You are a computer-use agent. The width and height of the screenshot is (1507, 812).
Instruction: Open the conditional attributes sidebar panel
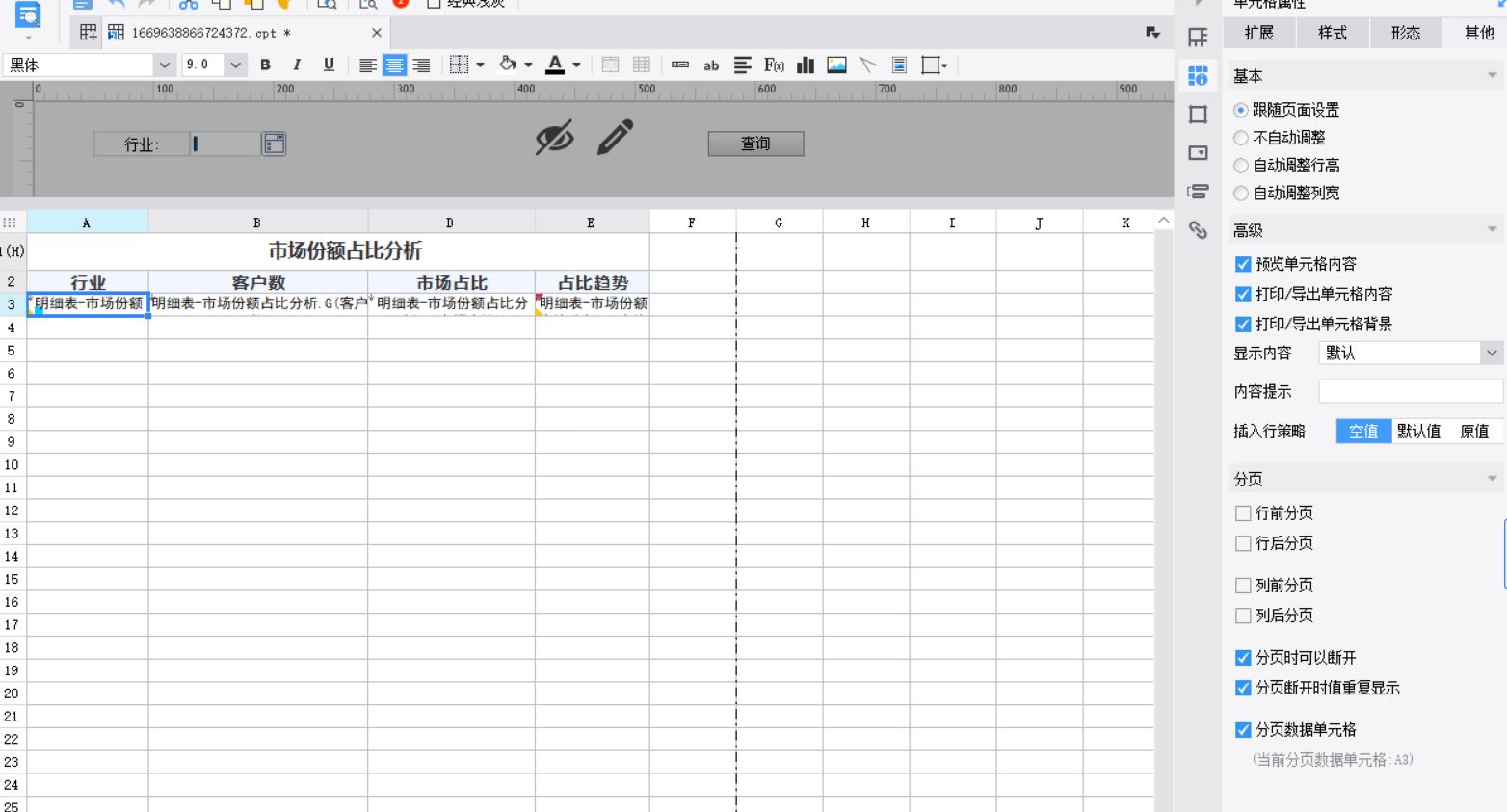pos(1198,192)
